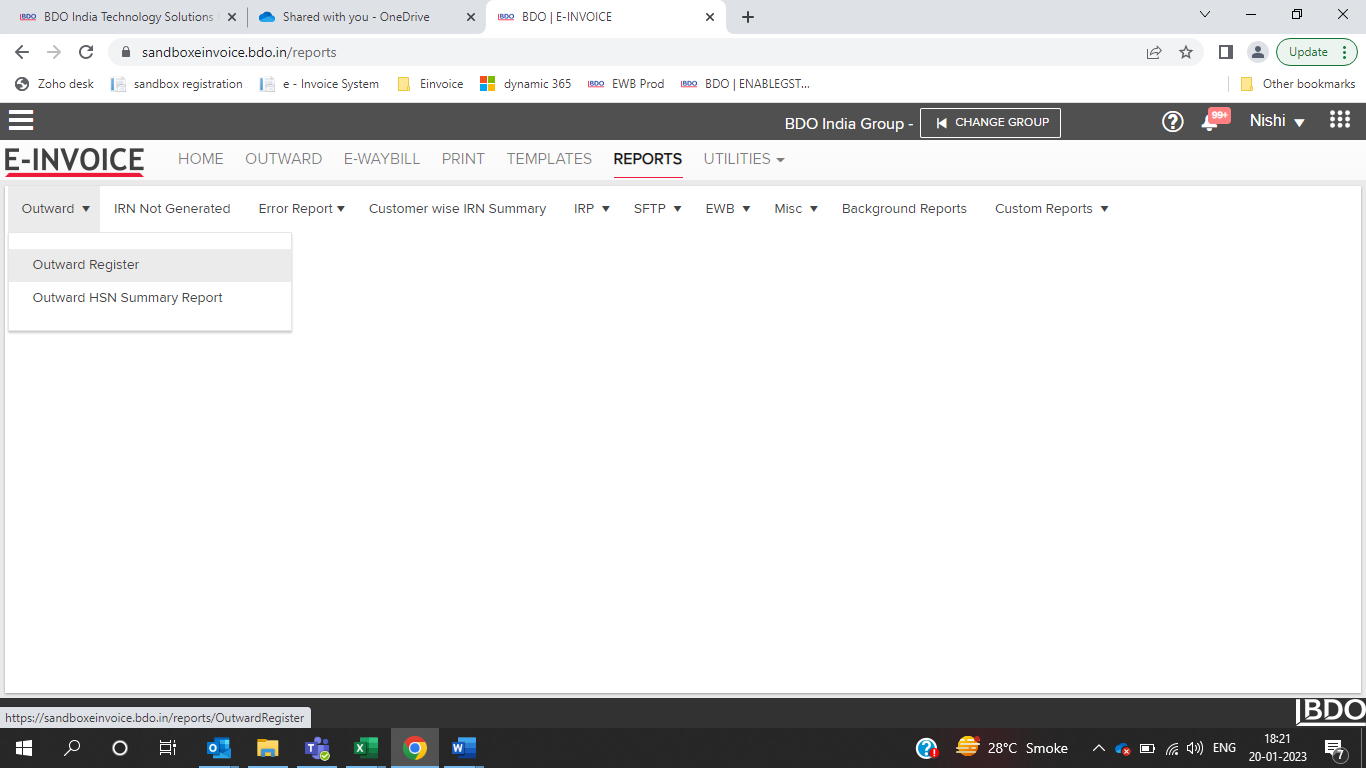Open the hamburger menu at top left

click(x=21, y=120)
